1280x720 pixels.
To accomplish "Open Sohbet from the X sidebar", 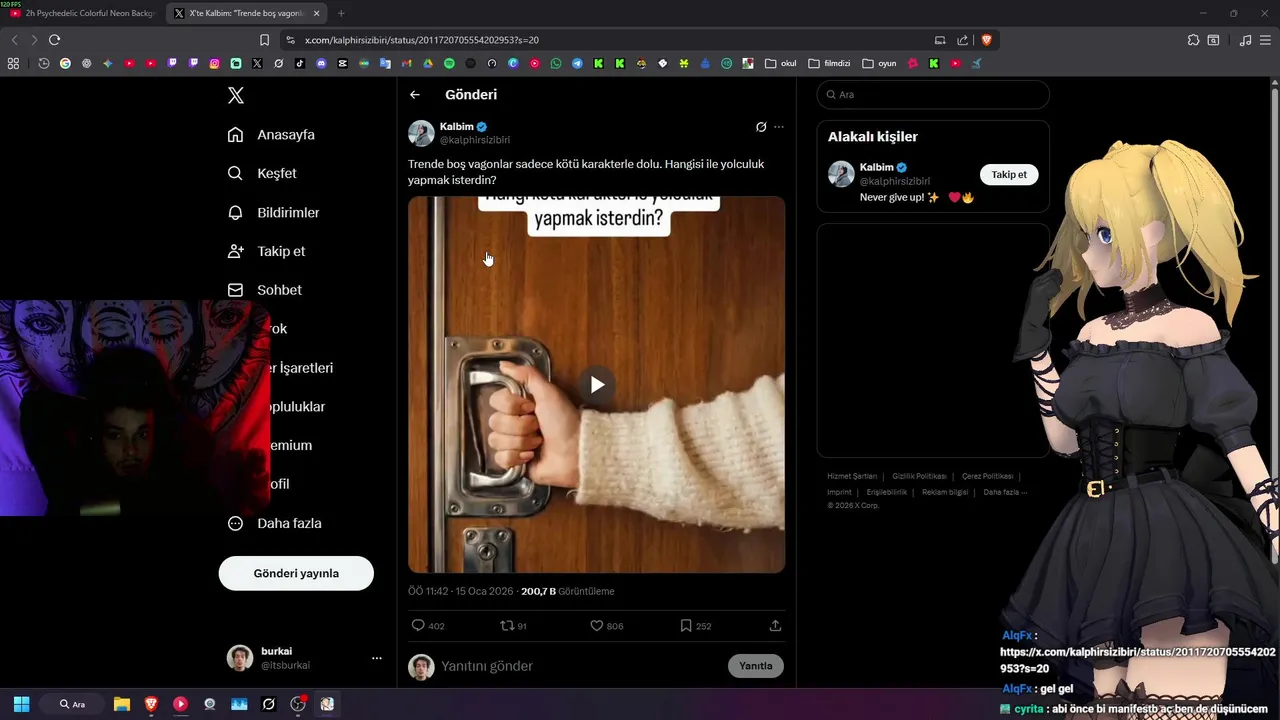I will click(x=264, y=290).
